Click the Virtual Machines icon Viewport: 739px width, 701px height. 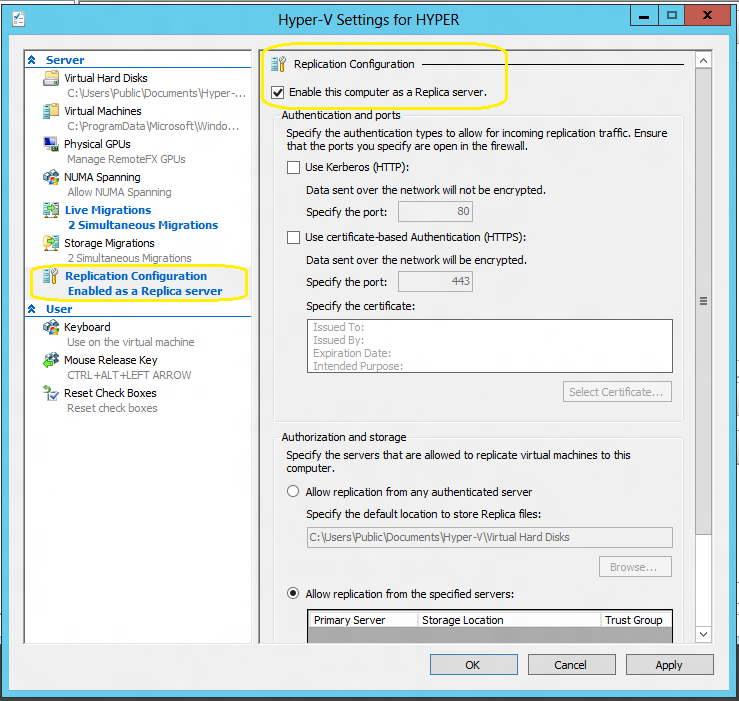(51, 112)
